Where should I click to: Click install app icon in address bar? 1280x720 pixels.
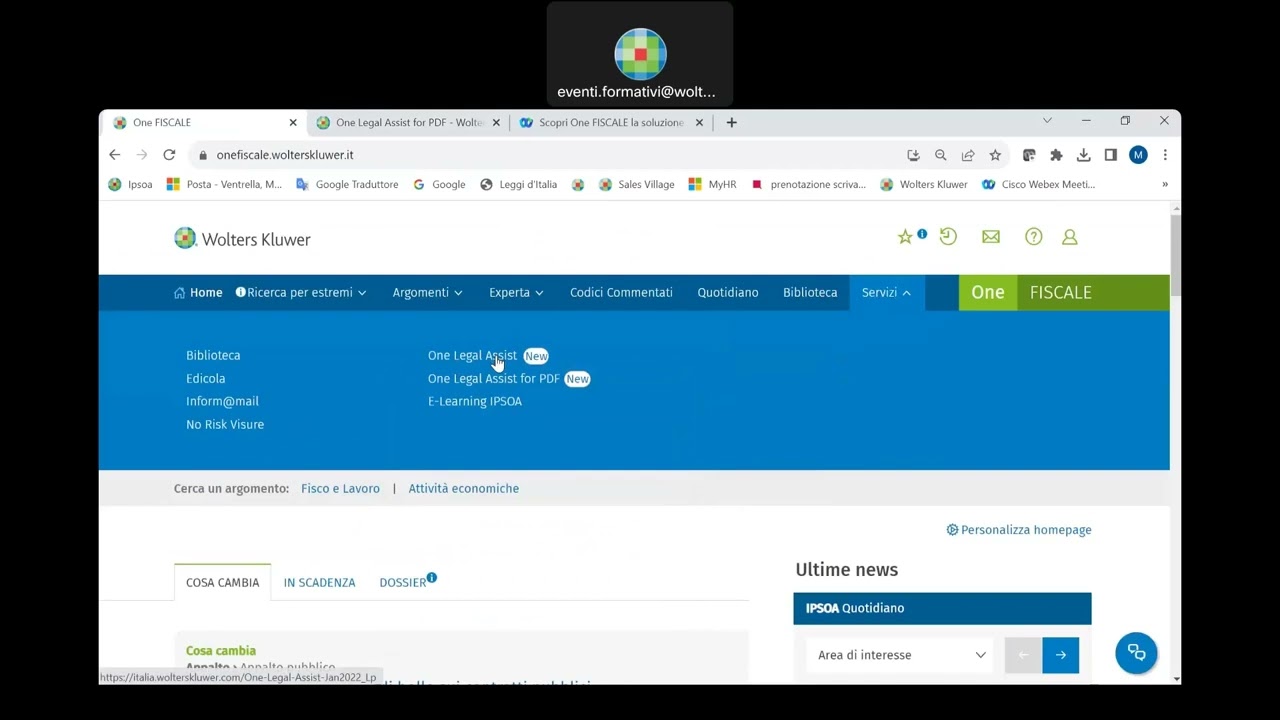913,155
